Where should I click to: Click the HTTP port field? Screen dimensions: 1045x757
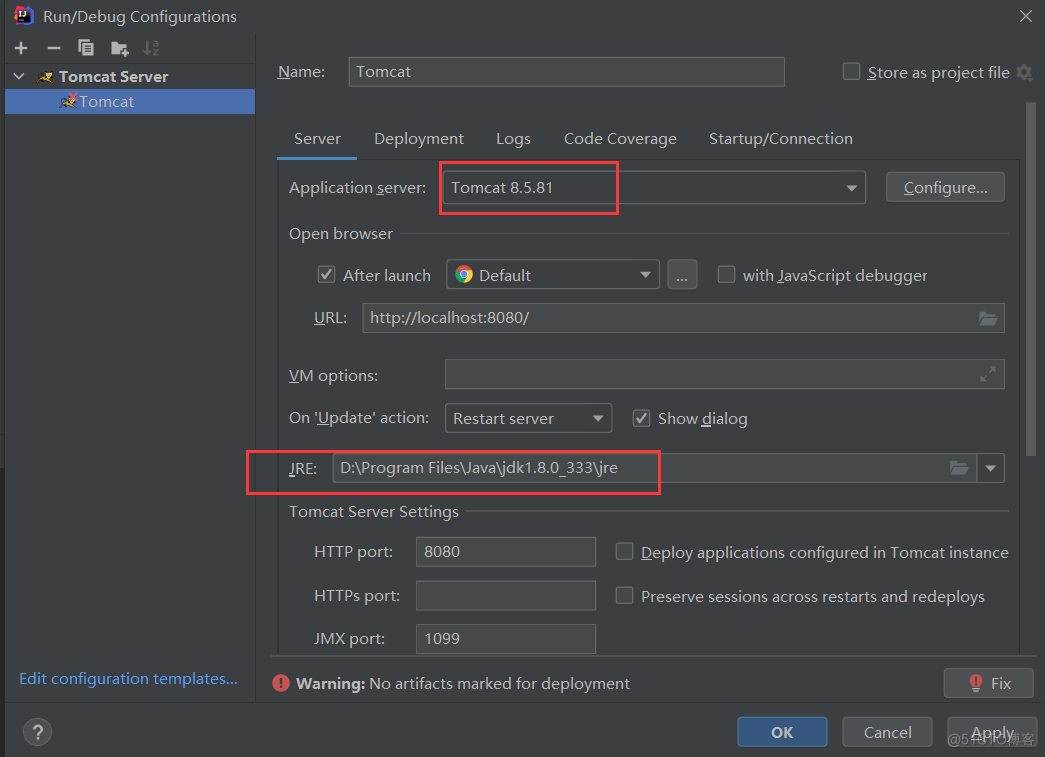pos(506,552)
